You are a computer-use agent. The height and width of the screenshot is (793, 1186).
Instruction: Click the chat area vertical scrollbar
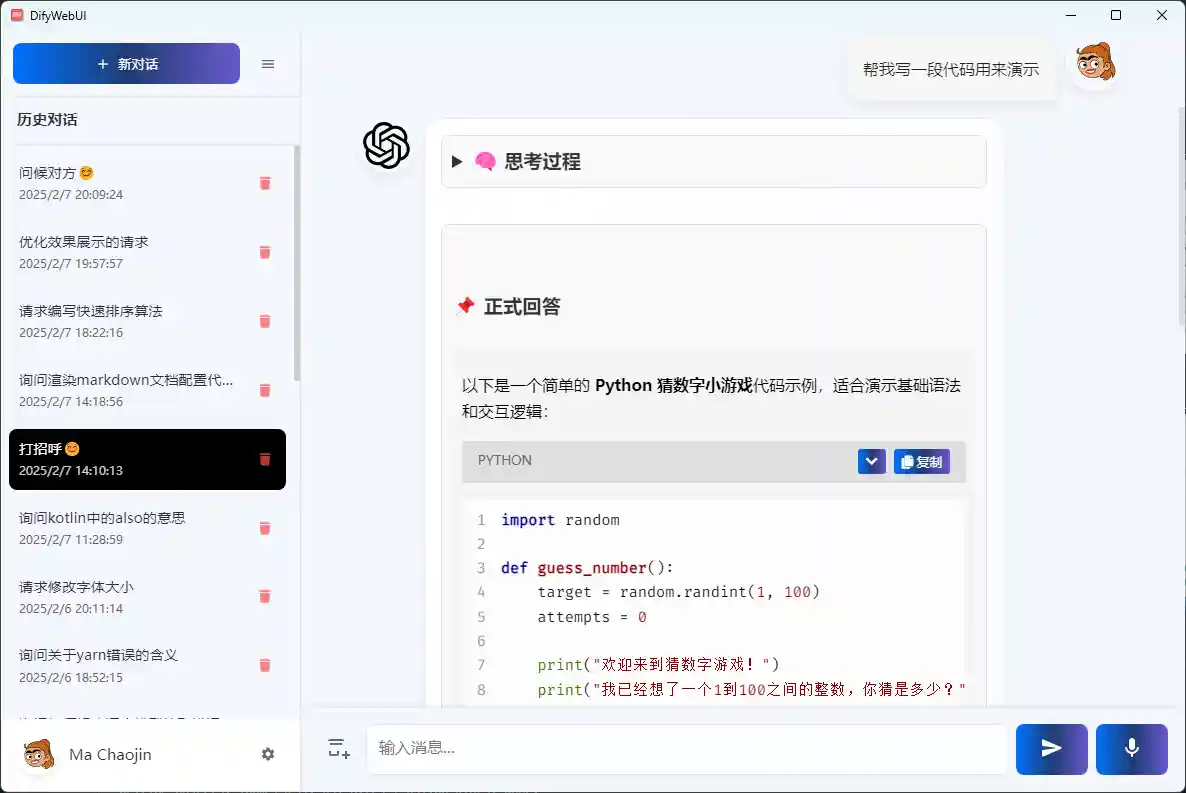tap(1181, 216)
